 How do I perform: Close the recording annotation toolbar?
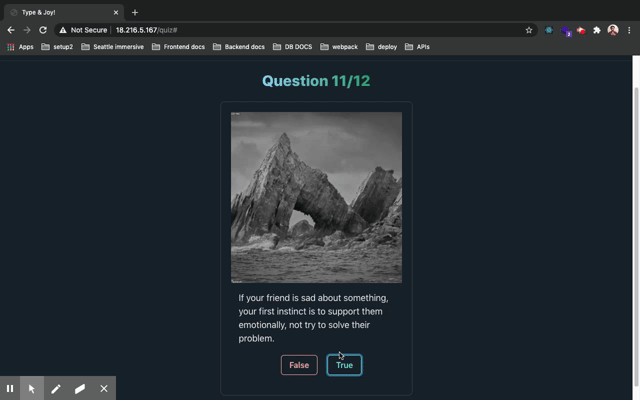(104, 388)
